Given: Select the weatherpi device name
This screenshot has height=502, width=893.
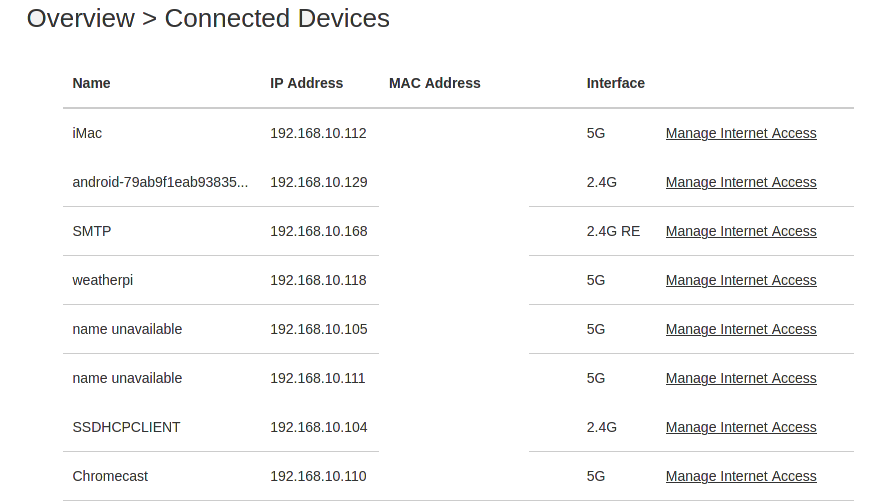Looking at the screenshot, I should pos(102,280).
